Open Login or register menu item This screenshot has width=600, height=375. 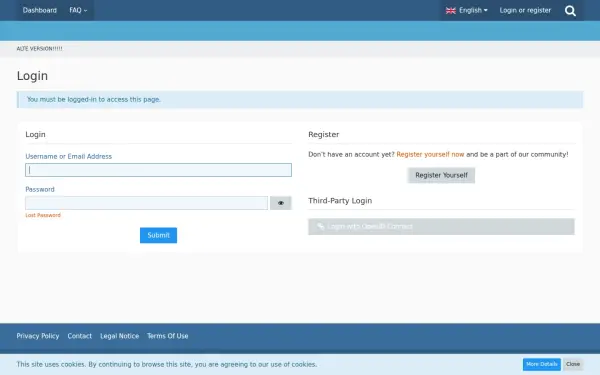(x=525, y=10)
